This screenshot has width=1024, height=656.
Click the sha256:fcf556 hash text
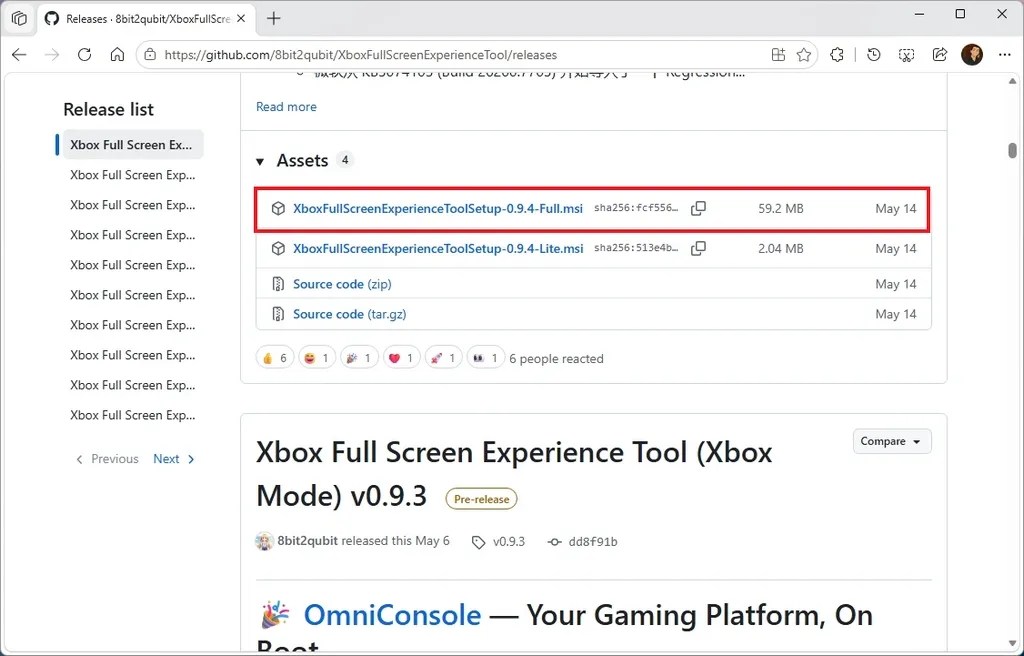[636, 208]
